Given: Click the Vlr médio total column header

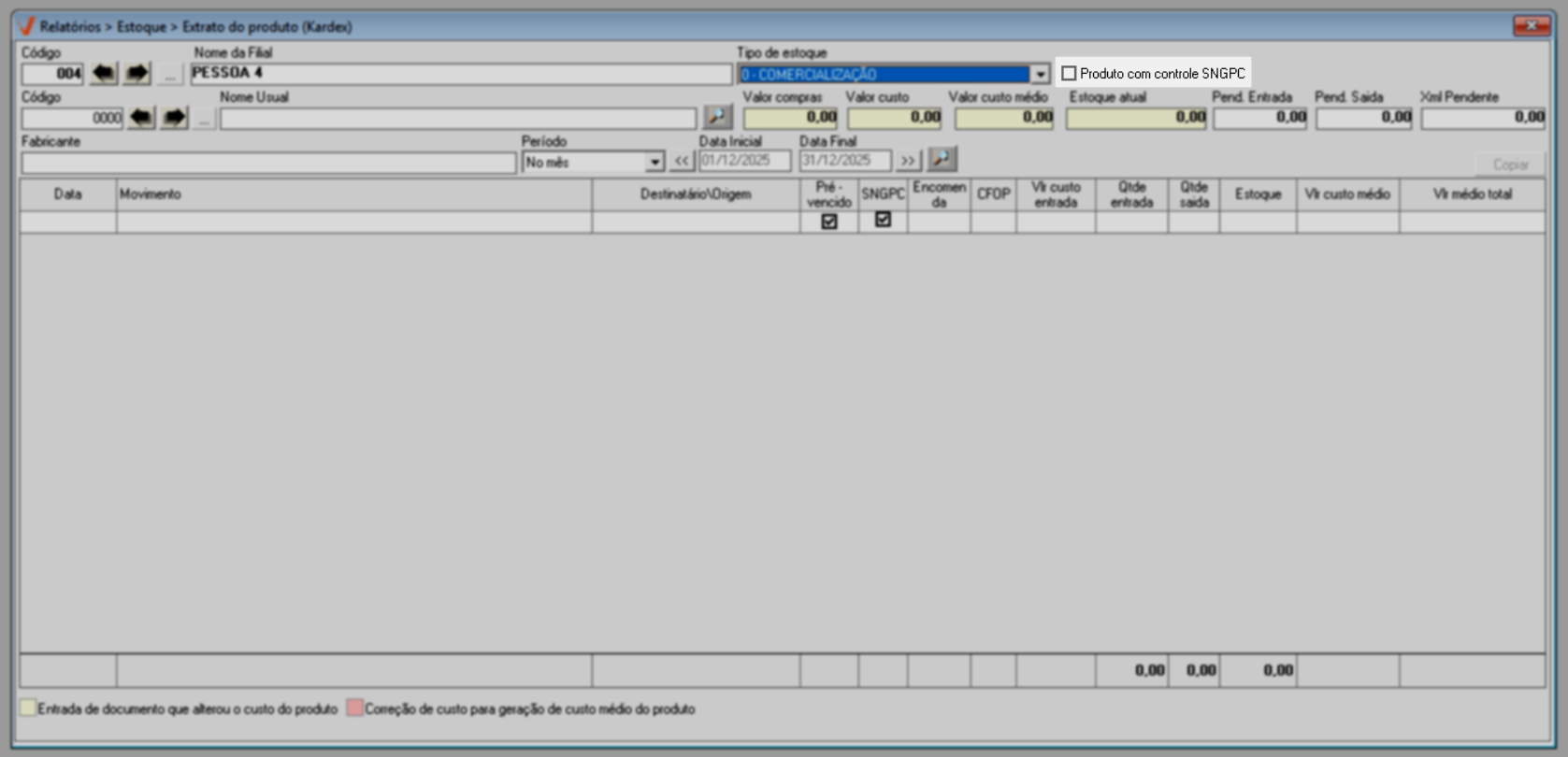Looking at the screenshot, I should click(1472, 194).
